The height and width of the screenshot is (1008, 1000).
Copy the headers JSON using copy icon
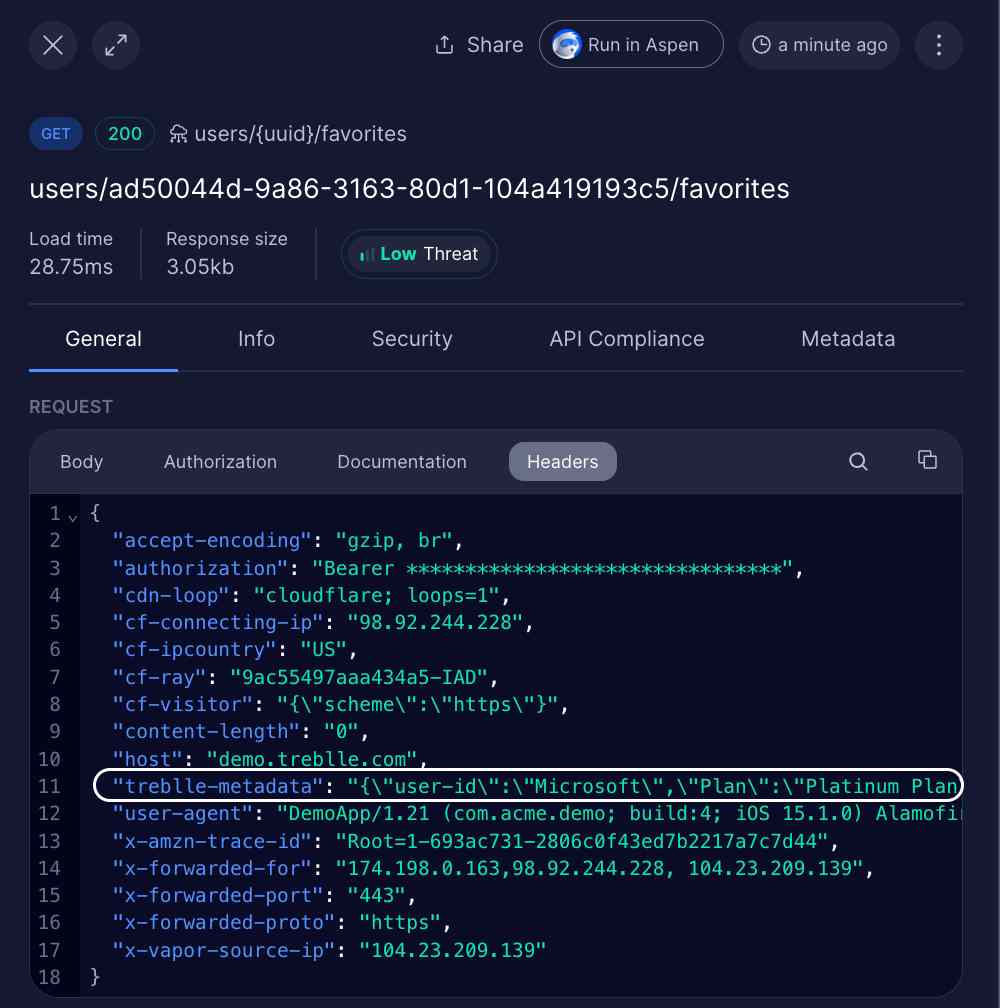point(927,460)
